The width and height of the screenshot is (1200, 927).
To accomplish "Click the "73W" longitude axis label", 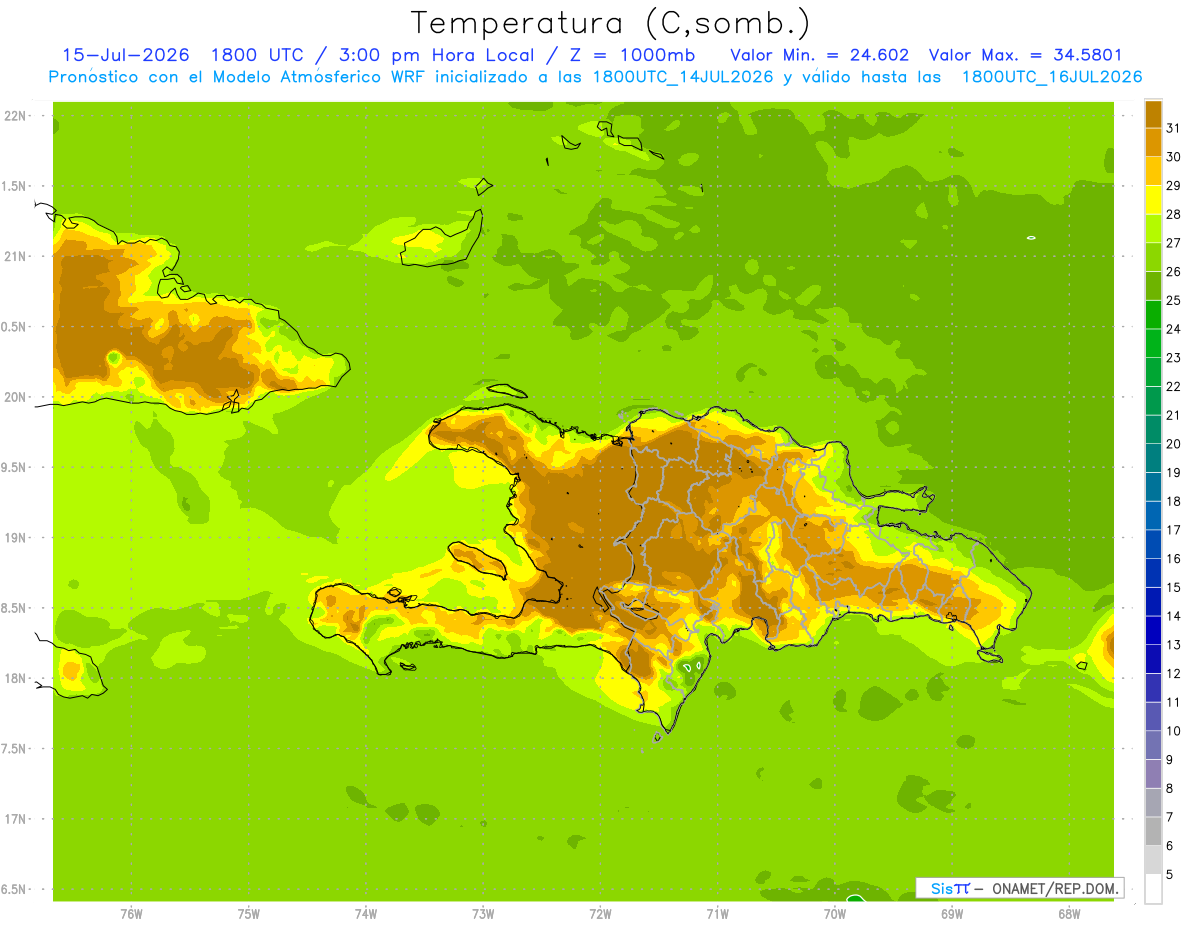I will click(x=483, y=915).
